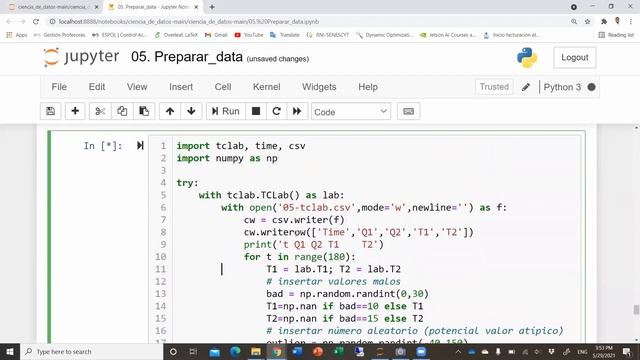
Task: Run the current cell
Action: click(x=226, y=111)
